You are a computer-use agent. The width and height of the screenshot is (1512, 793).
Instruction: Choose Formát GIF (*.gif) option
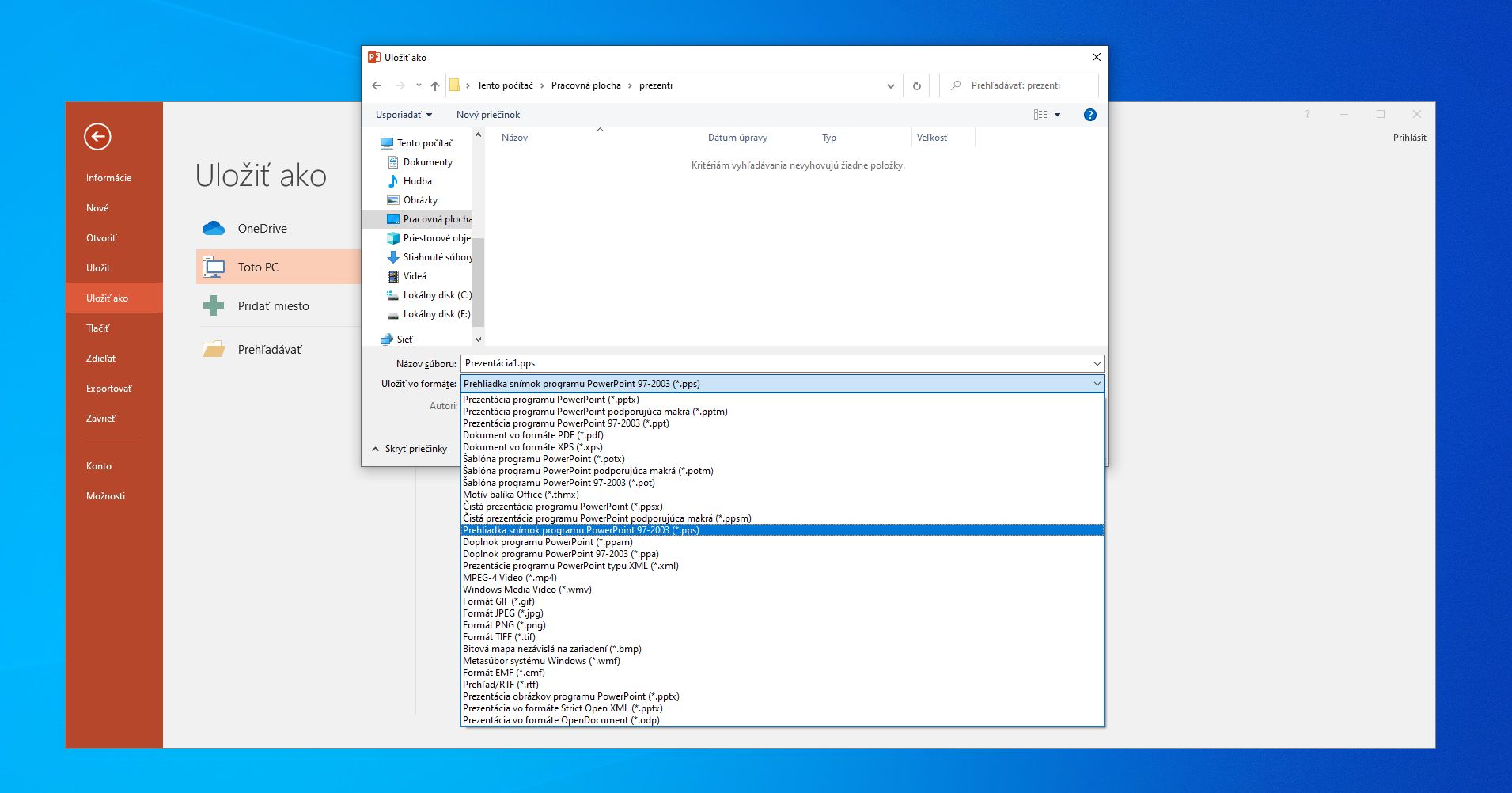pos(782,601)
